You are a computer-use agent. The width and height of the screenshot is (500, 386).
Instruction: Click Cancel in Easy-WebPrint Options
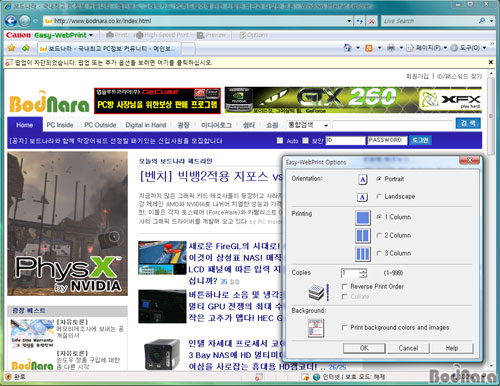click(x=408, y=348)
